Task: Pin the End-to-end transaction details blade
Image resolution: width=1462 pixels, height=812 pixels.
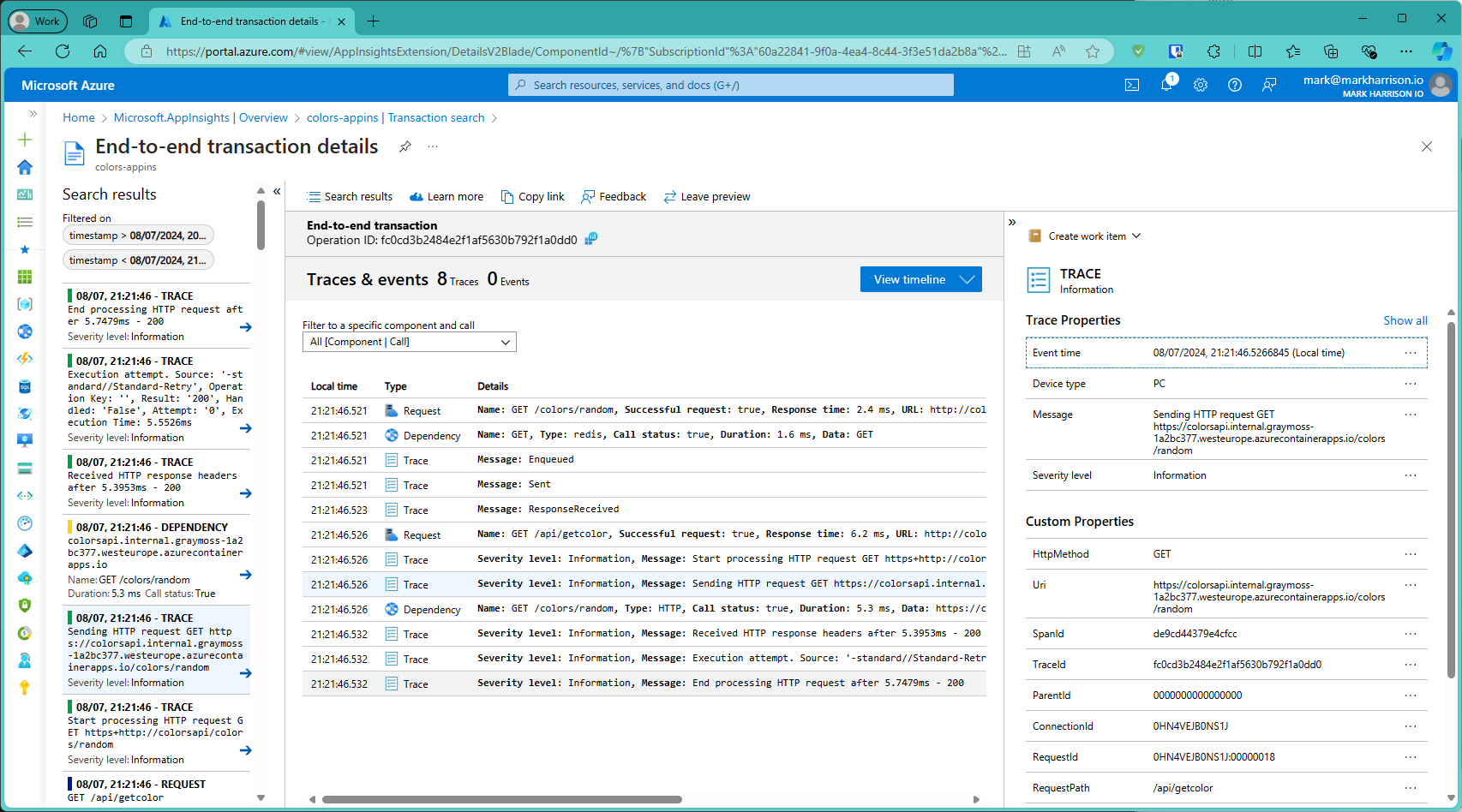Action: coord(405,146)
